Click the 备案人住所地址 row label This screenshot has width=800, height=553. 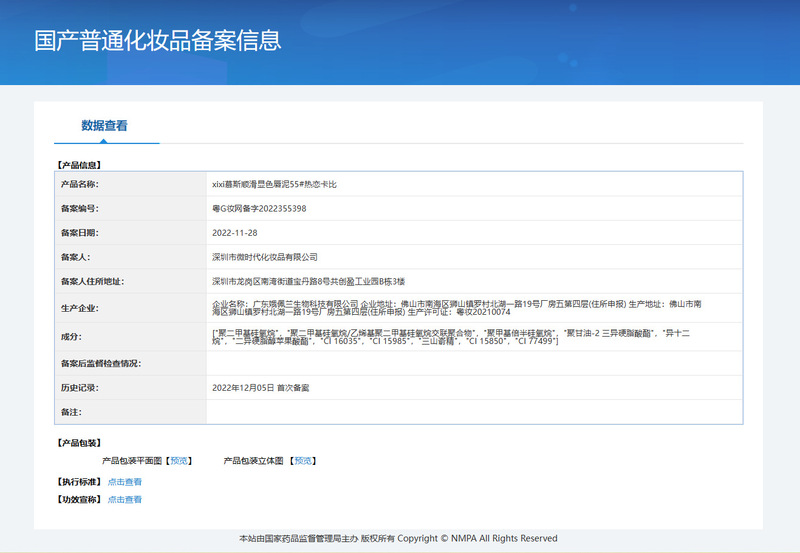pos(92,281)
